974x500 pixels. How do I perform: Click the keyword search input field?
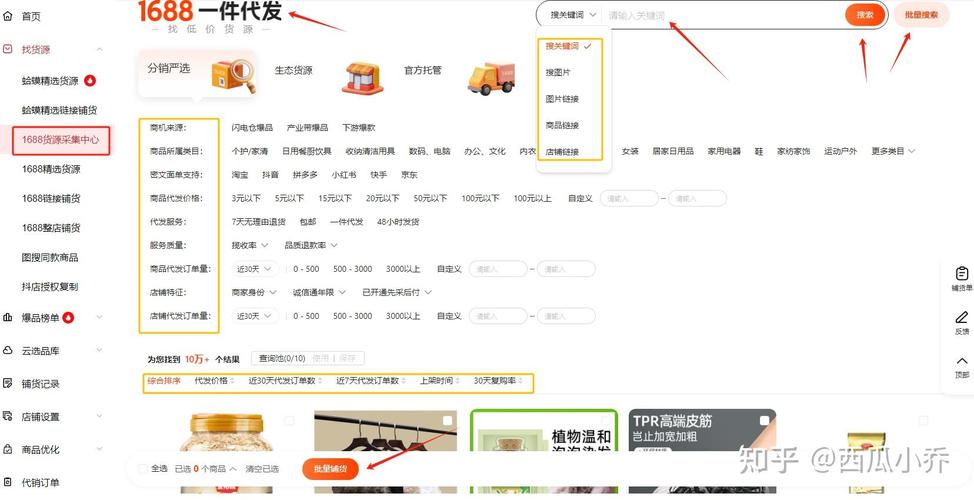724,15
